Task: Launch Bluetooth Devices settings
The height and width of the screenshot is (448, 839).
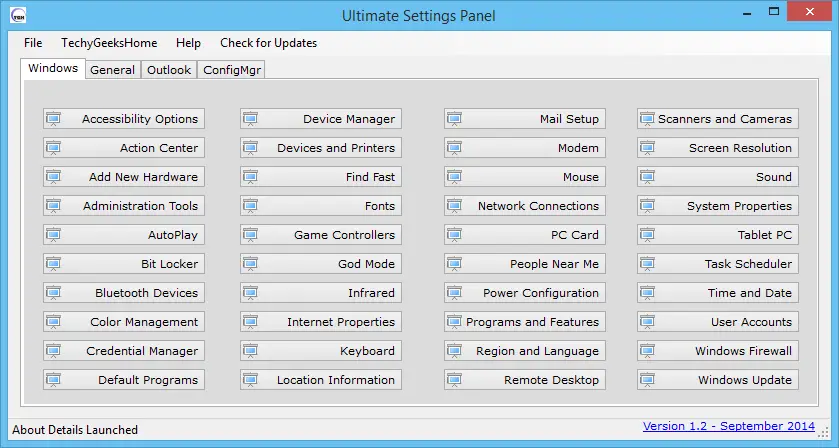Action: (x=124, y=293)
